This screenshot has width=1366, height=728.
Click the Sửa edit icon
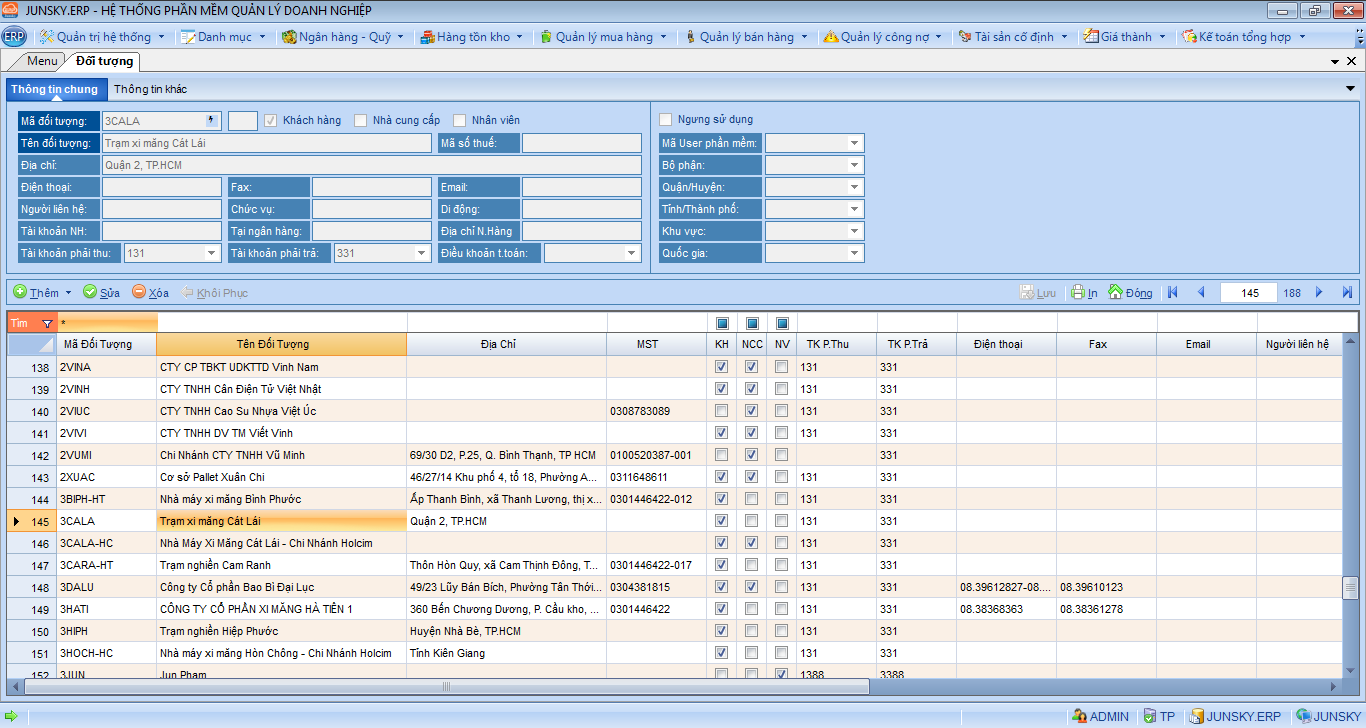pos(90,292)
